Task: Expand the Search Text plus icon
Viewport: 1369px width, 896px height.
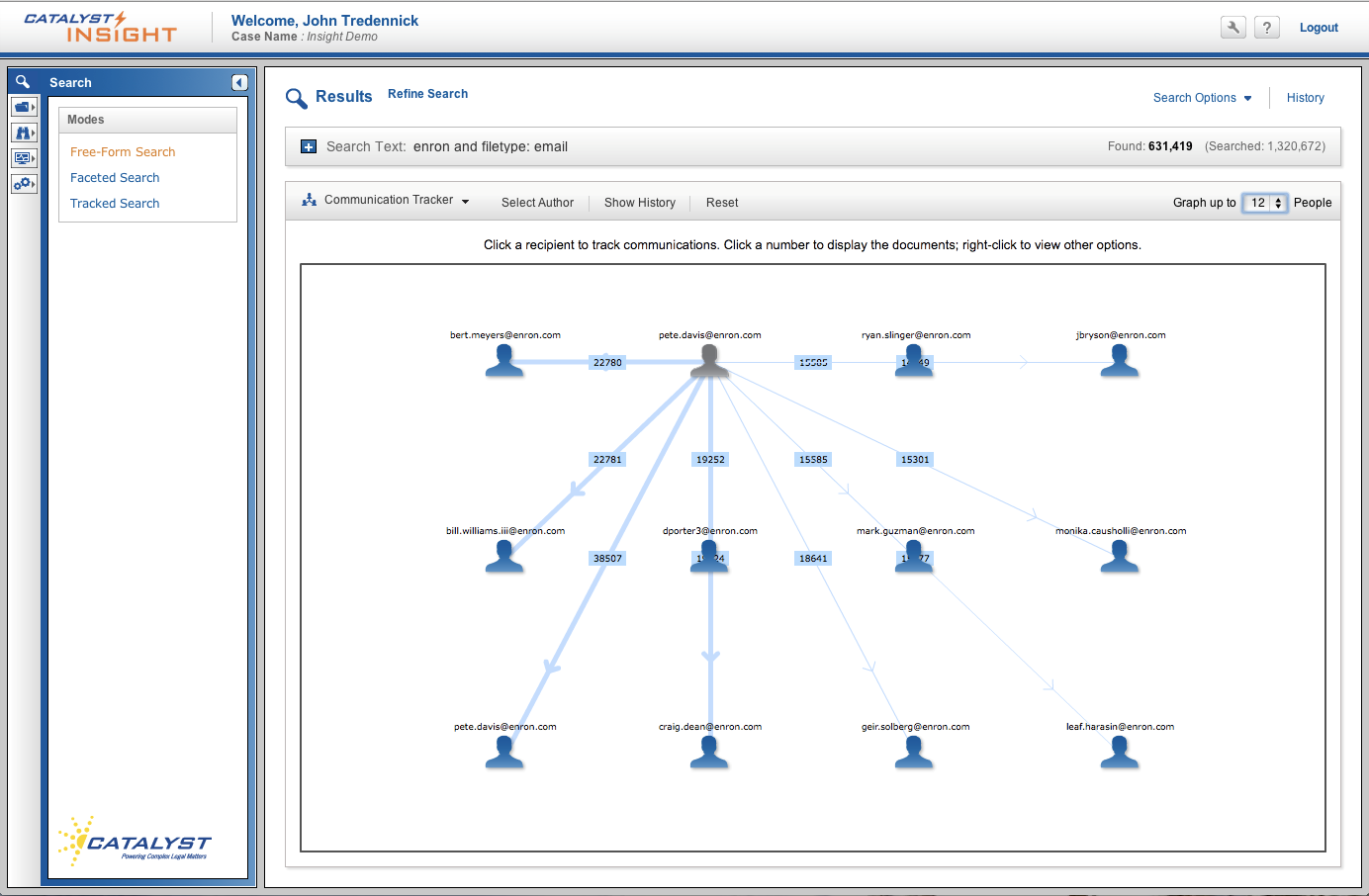Action: click(x=309, y=146)
